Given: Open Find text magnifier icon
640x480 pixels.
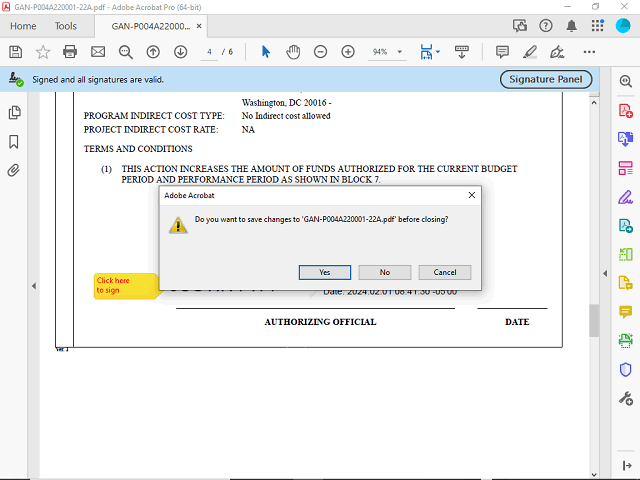Looking at the screenshot, I should pos(126,52).
